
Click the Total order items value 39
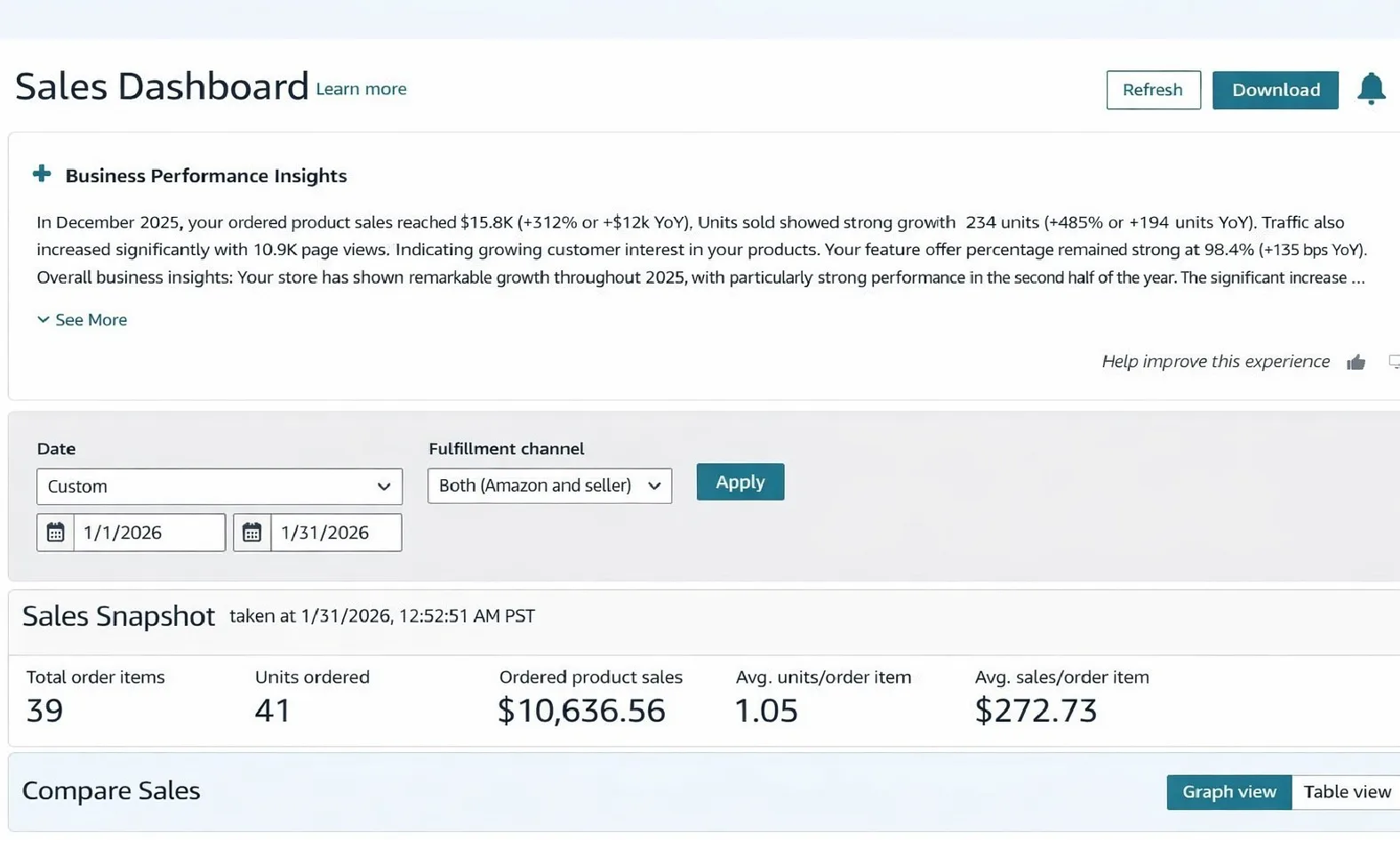tap(44, 710)
